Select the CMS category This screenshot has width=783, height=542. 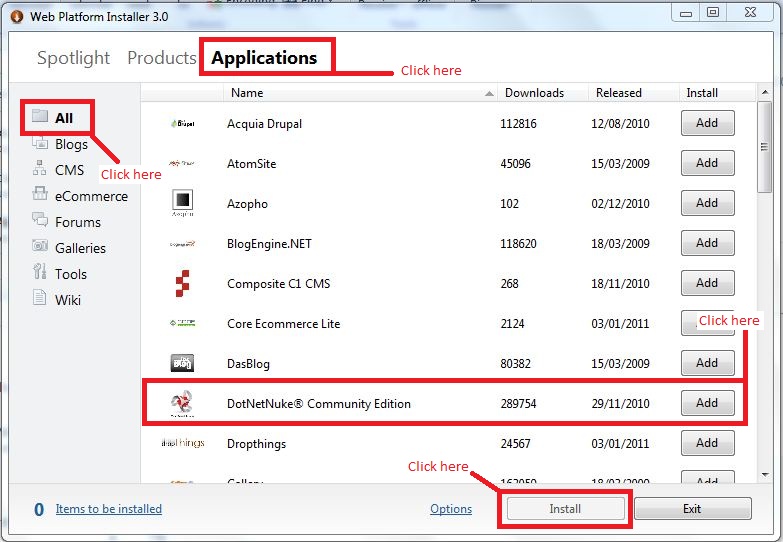coord(69,170)
